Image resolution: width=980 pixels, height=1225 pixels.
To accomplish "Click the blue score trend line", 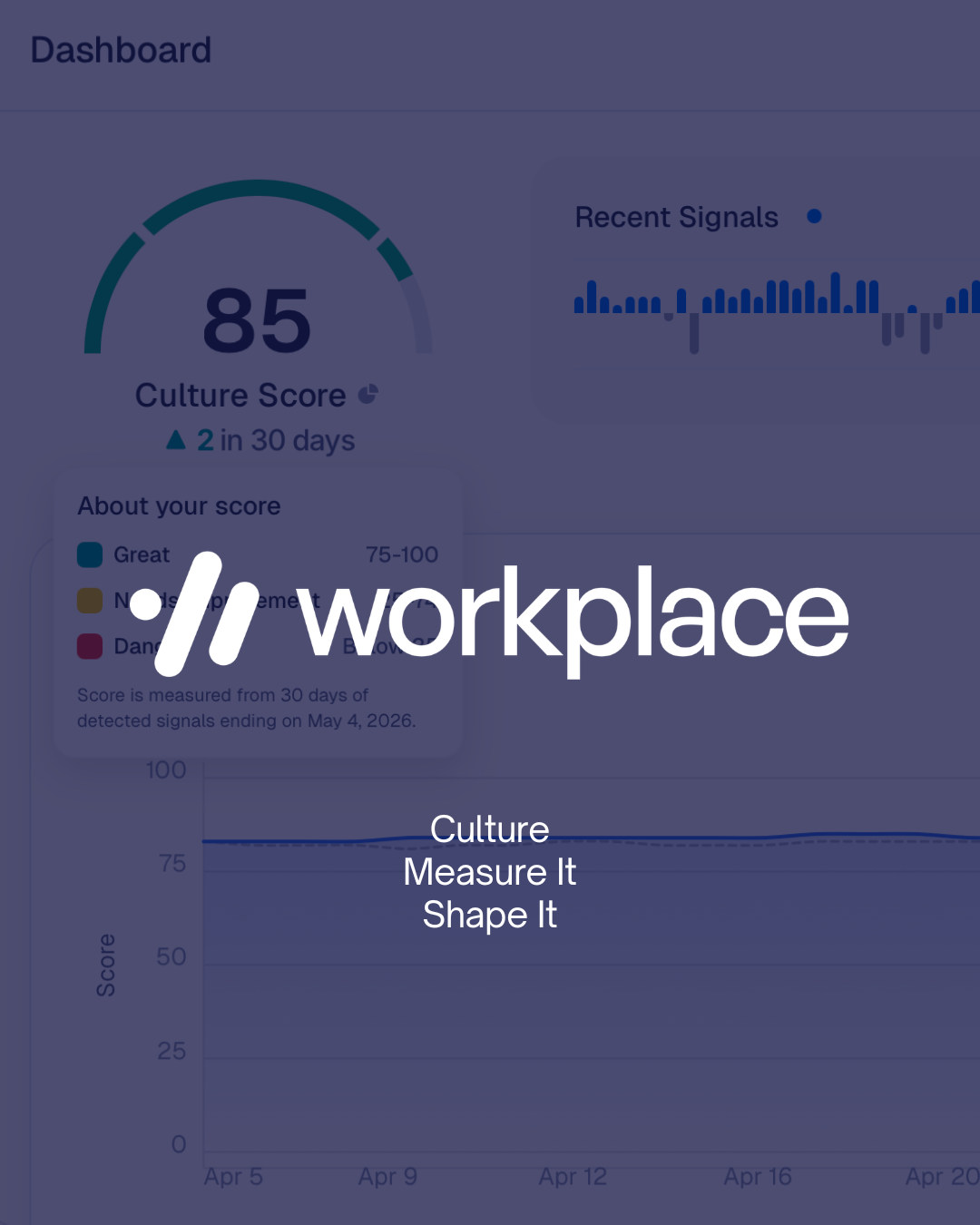I will click(591, 838).
